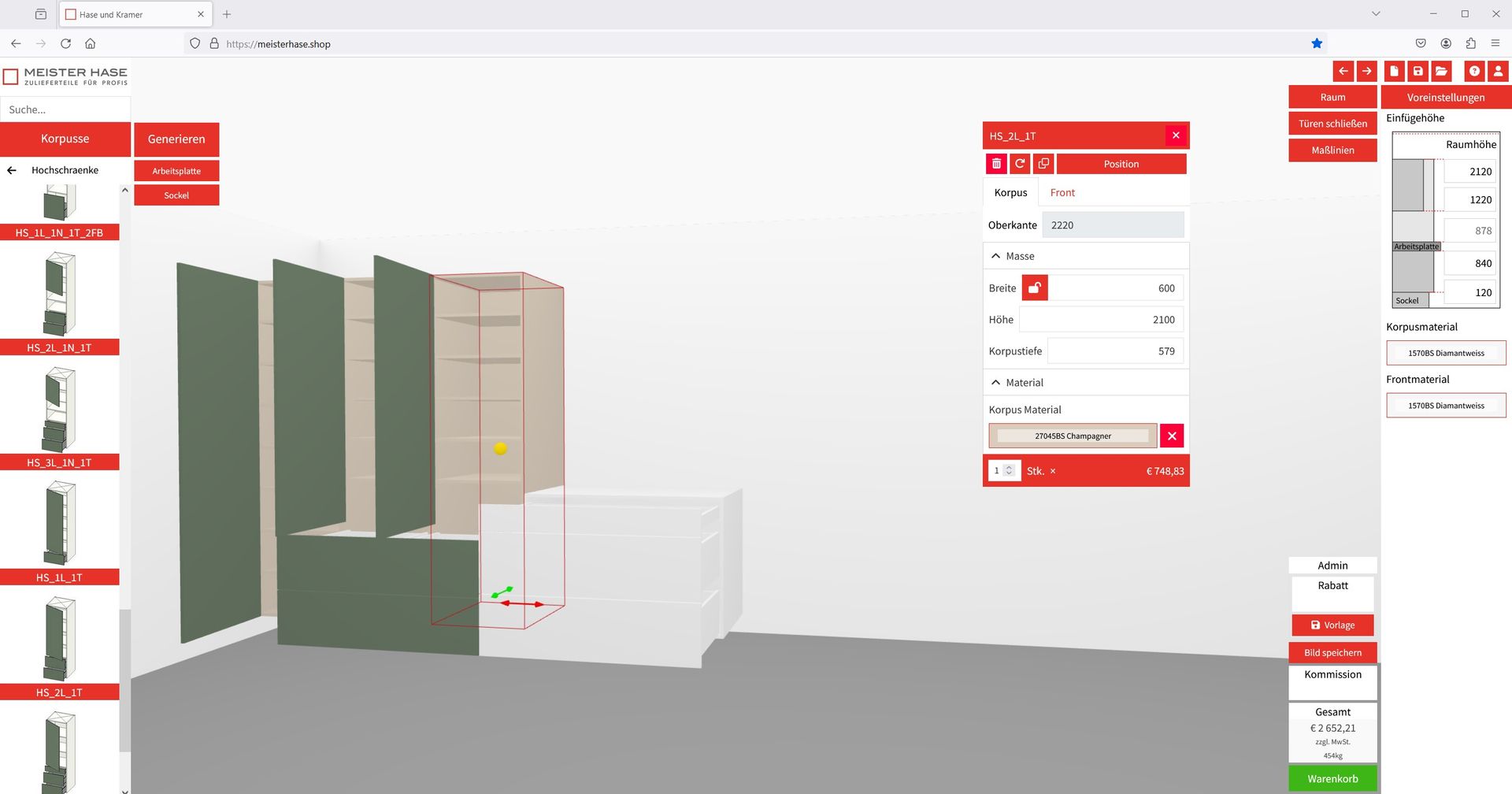Screen dimensions: 1512x794
Task: Click the Höhe input field showing 2100
Action: click(x=1101, y=320)
